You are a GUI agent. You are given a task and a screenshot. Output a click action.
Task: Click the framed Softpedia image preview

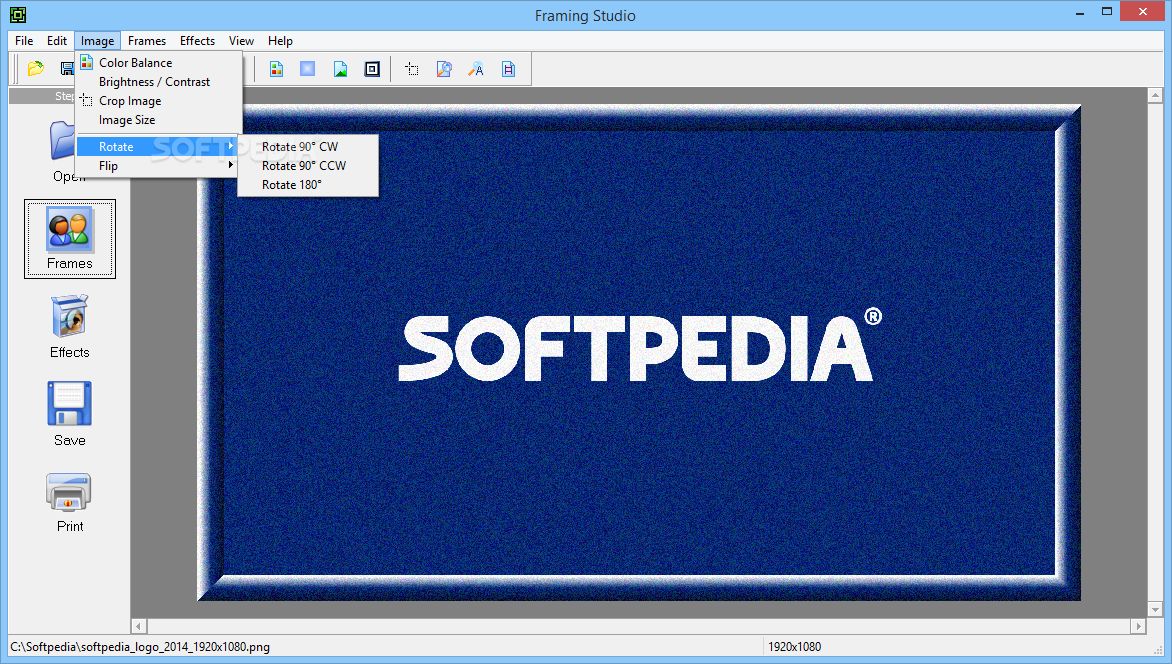[x=639, y=352]
